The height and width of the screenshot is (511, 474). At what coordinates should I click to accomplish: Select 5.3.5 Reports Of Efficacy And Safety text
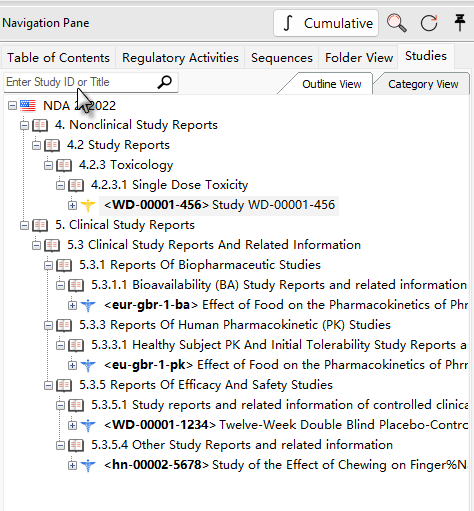pos(206,385)
